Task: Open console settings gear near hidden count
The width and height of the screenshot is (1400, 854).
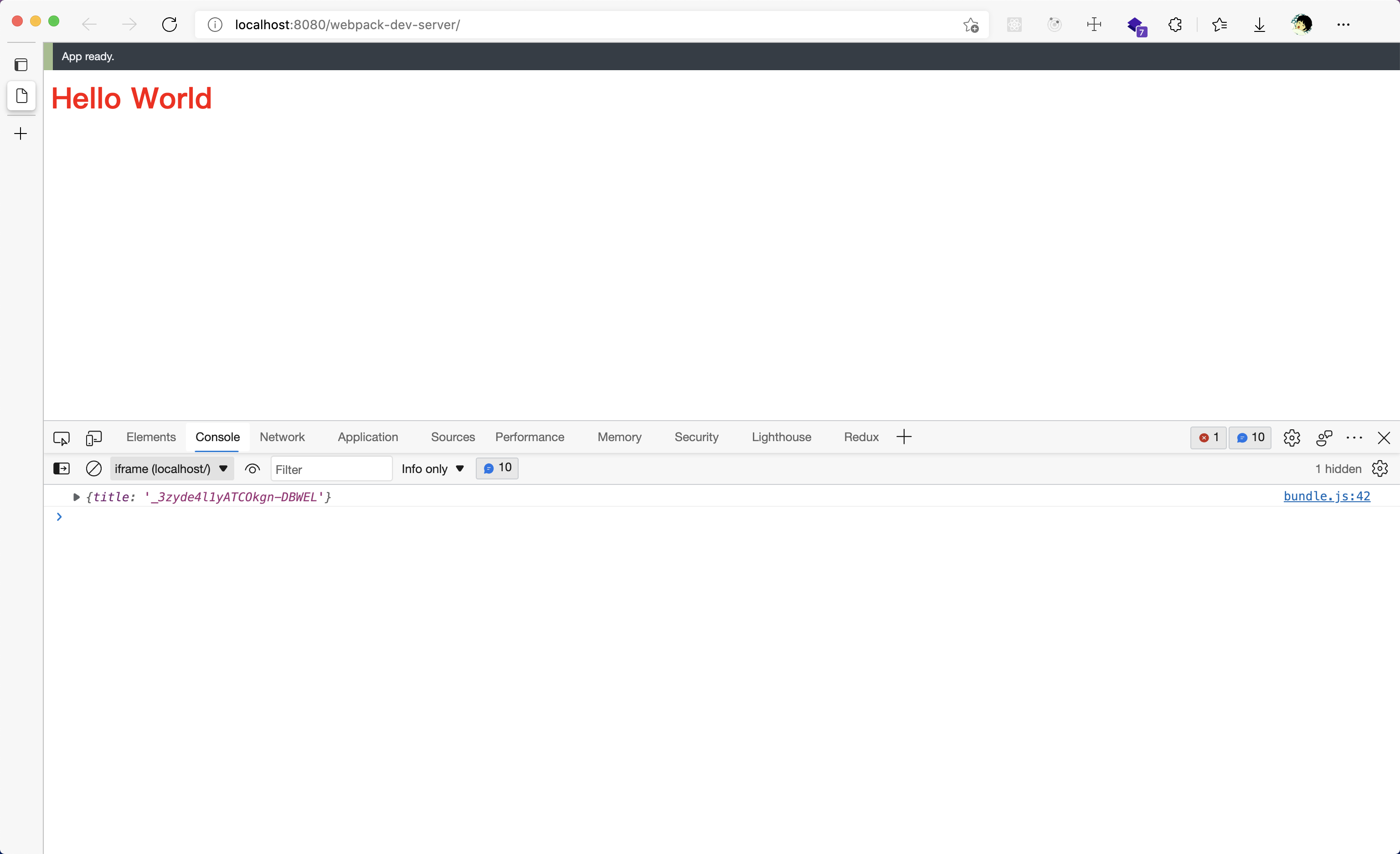Action: pyautogui.click(x=1379, y=469)
